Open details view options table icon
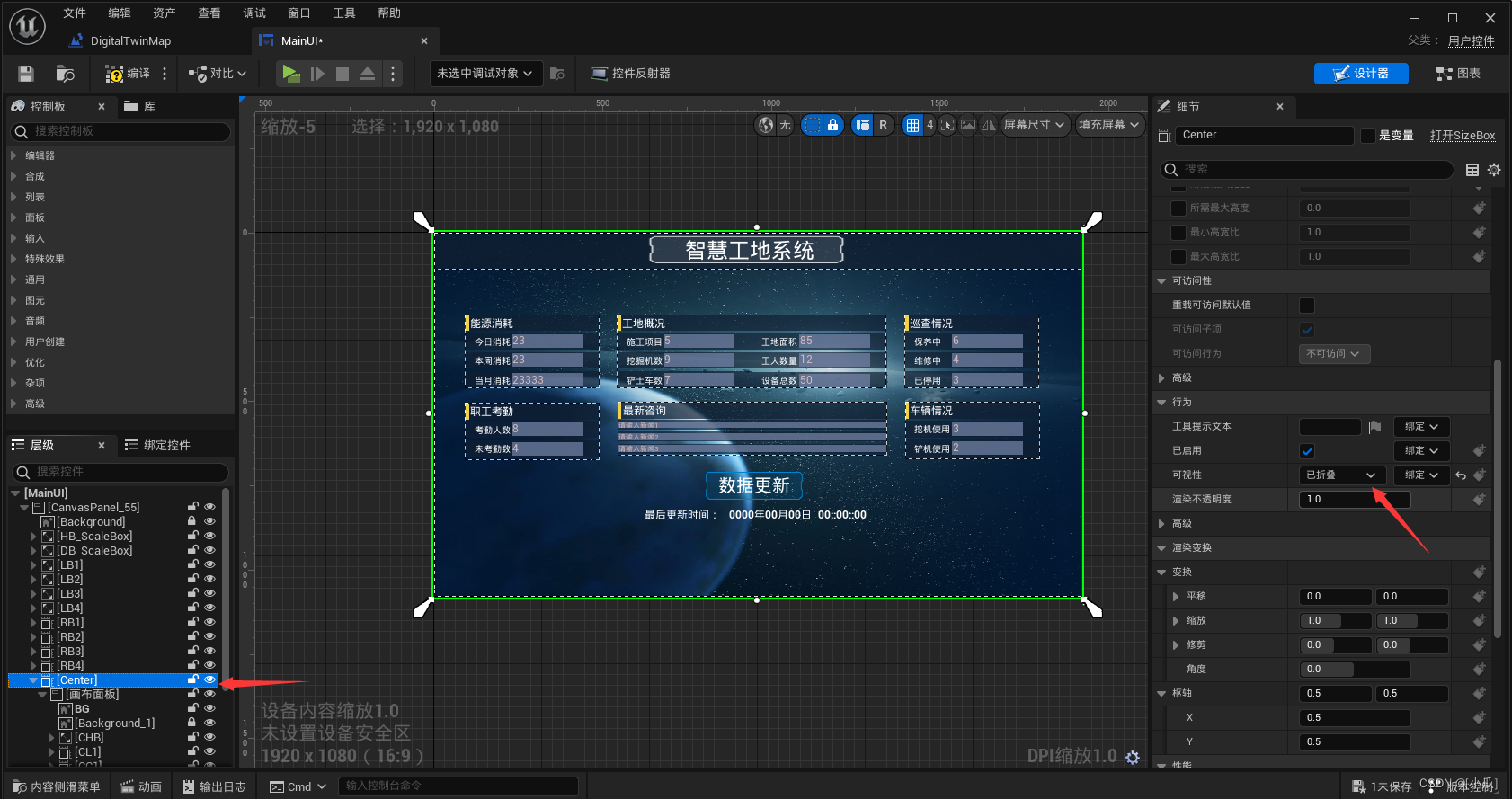The height and width of the screenshot is (799, 1512). tap(1472, 170)
